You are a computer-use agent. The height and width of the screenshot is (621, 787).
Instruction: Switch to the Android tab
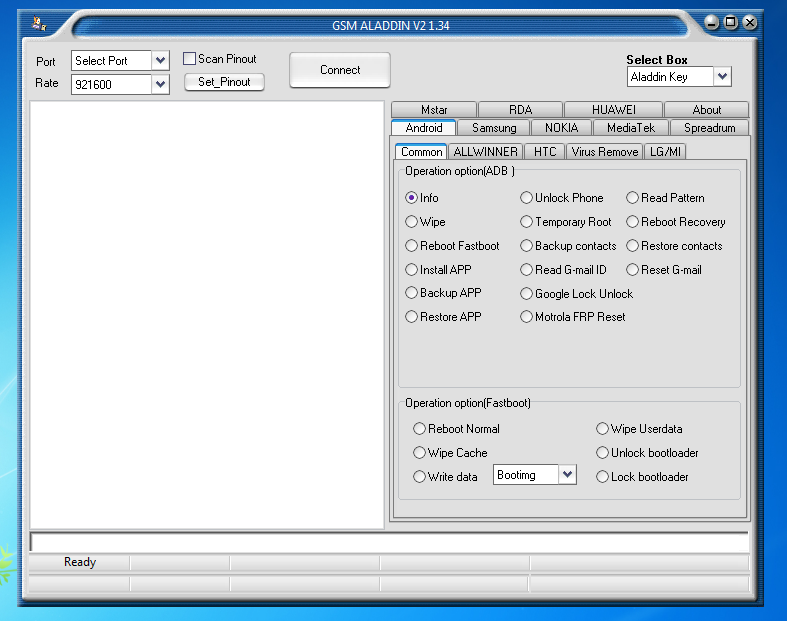pos(424,128)
